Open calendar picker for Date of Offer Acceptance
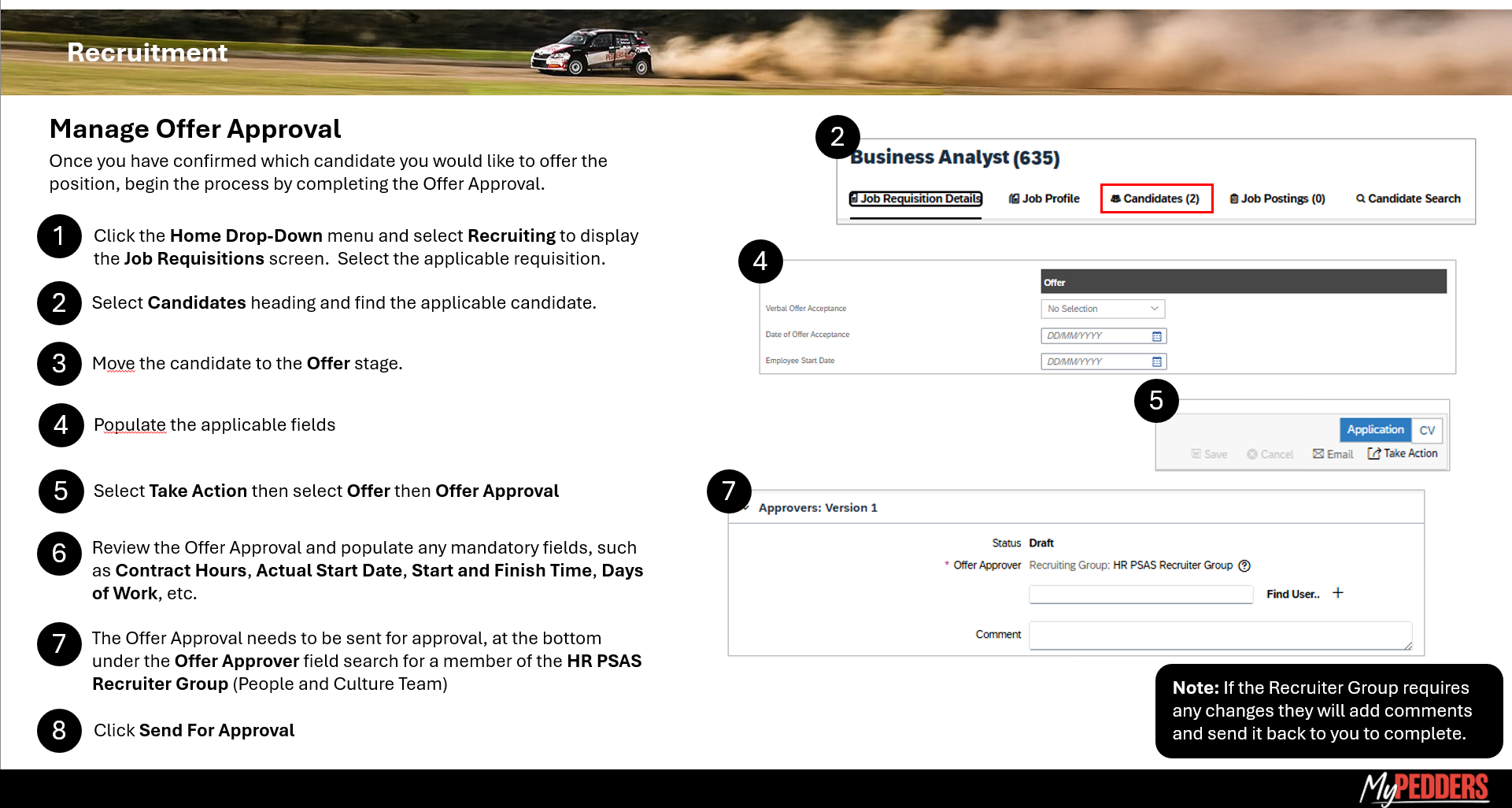 point(1156,336)
